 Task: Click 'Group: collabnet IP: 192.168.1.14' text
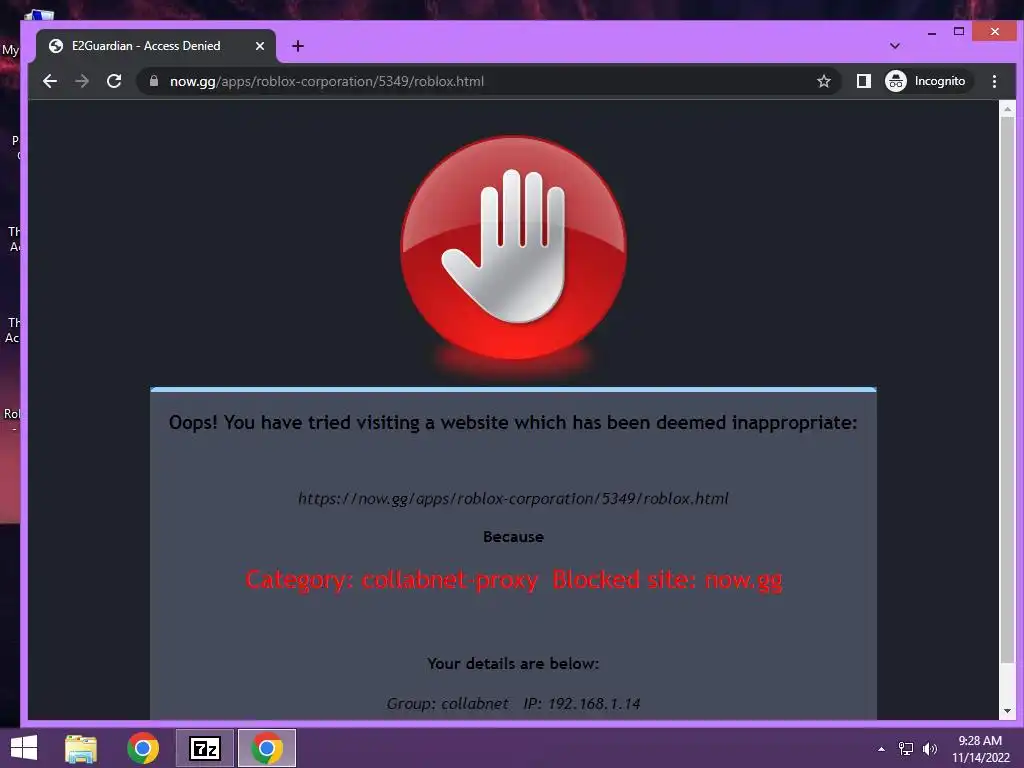pos(513,703)
